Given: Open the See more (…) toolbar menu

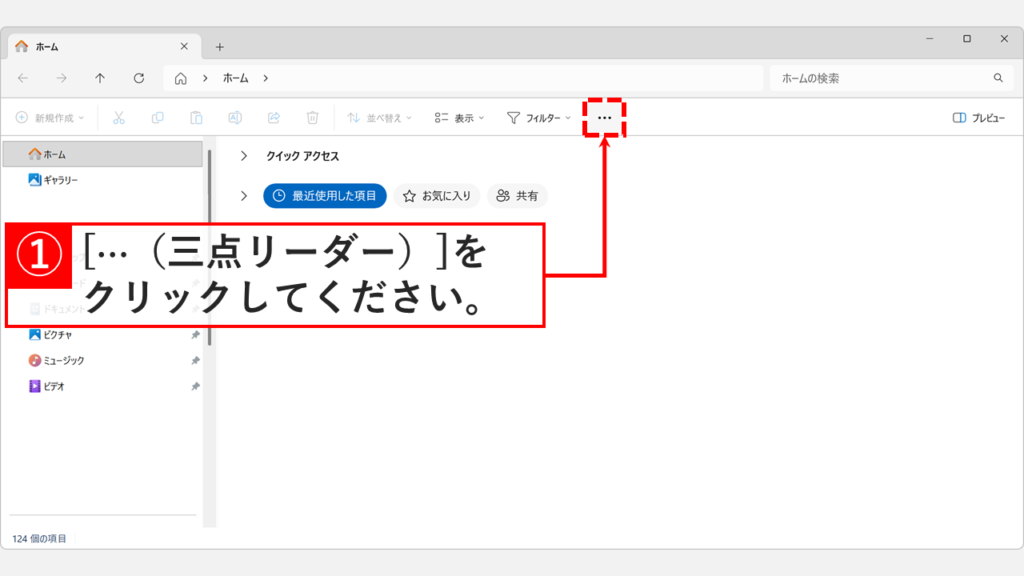Looking at the screenshot, I should click(x=605, y=117).
